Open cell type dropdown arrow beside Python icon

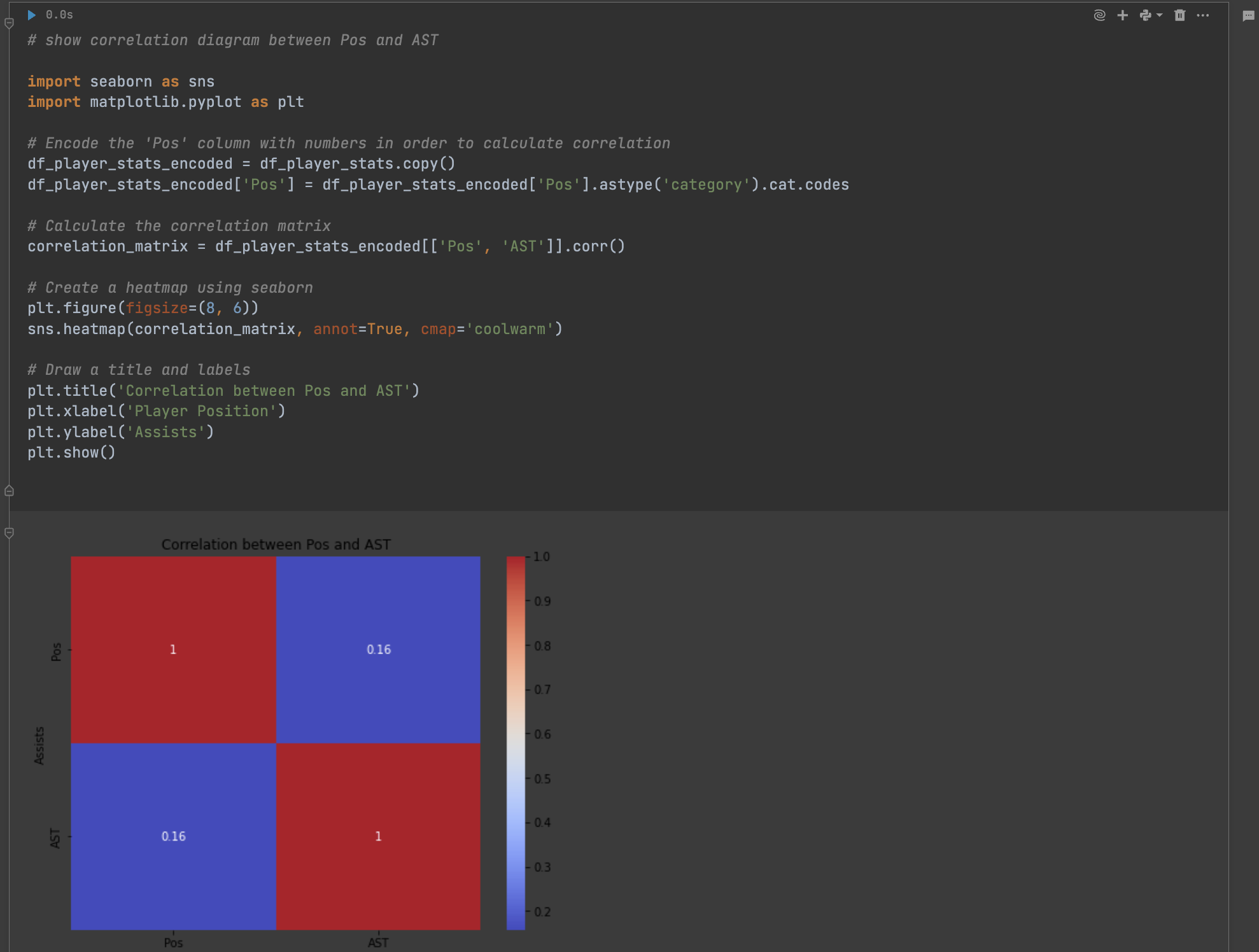[1159, 15]
